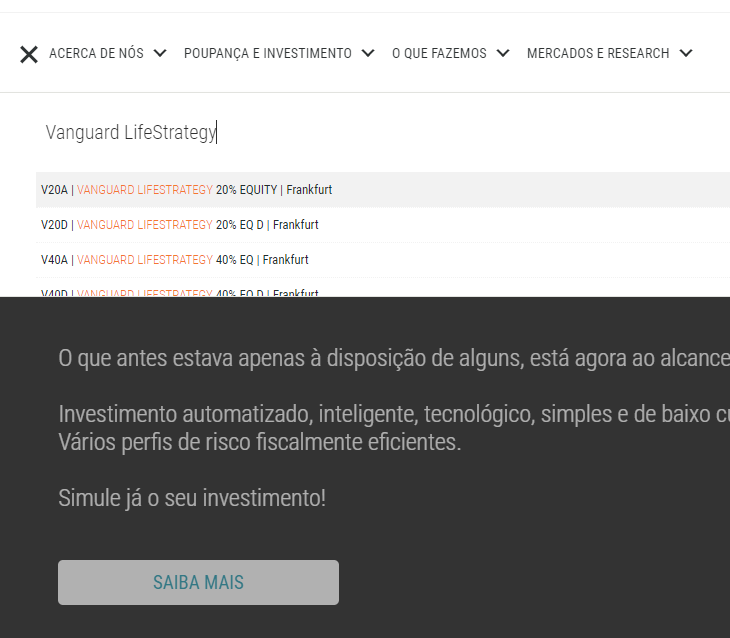Click the 'O que antes estava' banner headline
This screenshot has height=638, width=730.
pos(390,359)
